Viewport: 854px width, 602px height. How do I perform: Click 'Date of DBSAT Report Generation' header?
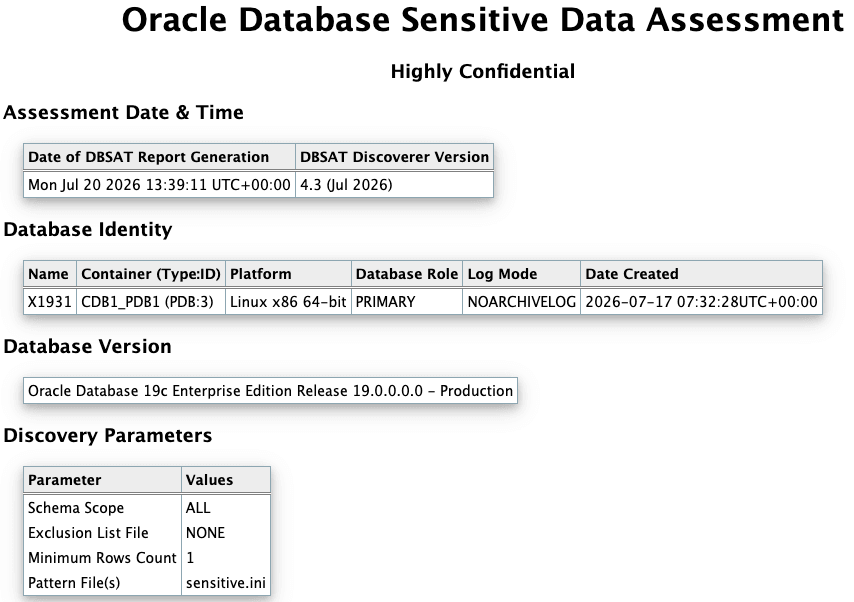(159, 157)
